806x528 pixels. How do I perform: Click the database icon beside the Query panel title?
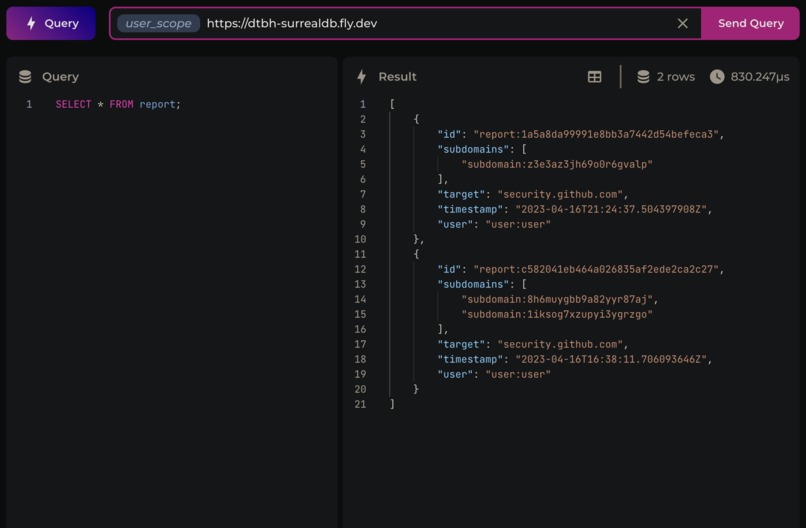(25, 77)
